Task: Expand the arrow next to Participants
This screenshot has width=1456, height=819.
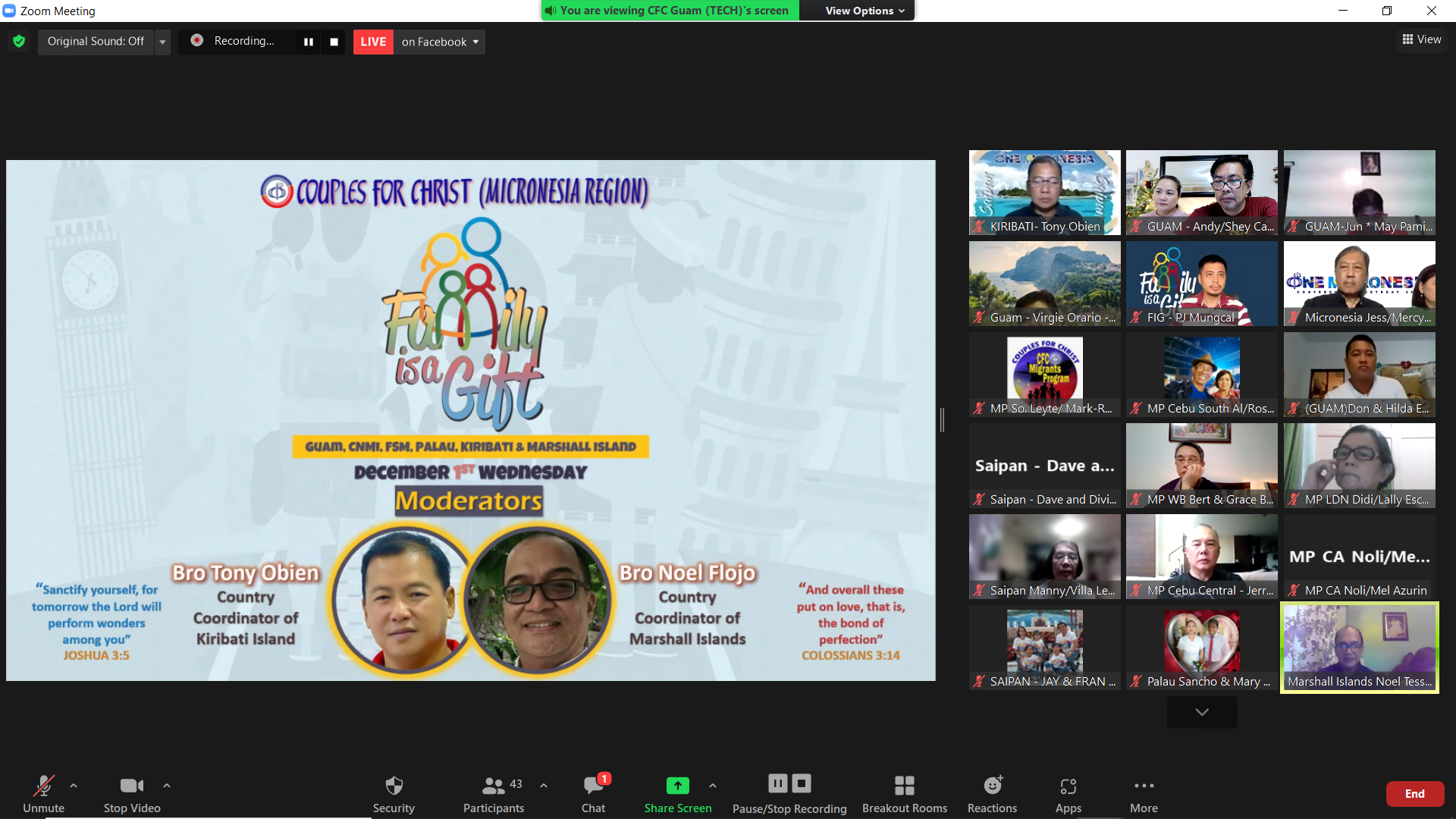Action: pyautogui.click(x=544, y=786)
